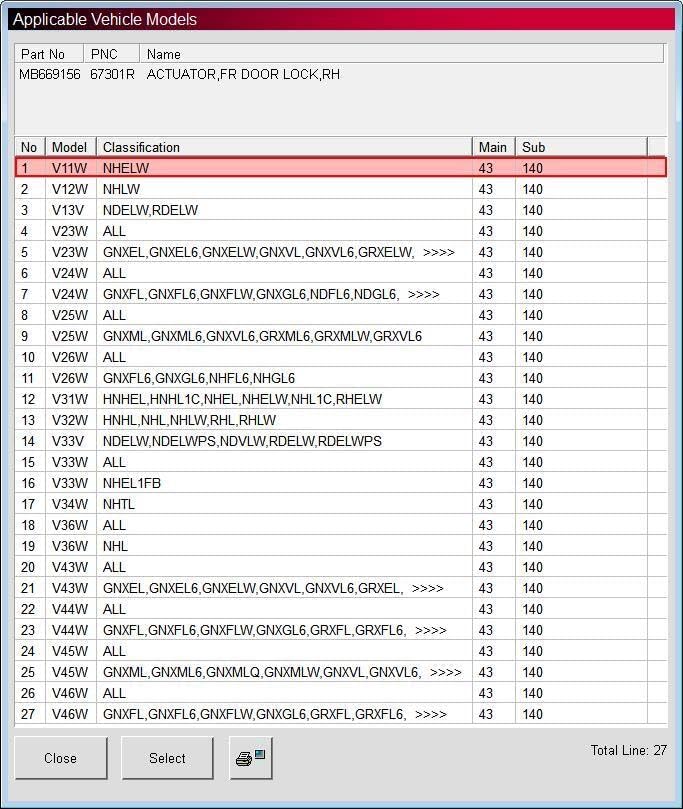Click the Classification column header

click(284, 147)
